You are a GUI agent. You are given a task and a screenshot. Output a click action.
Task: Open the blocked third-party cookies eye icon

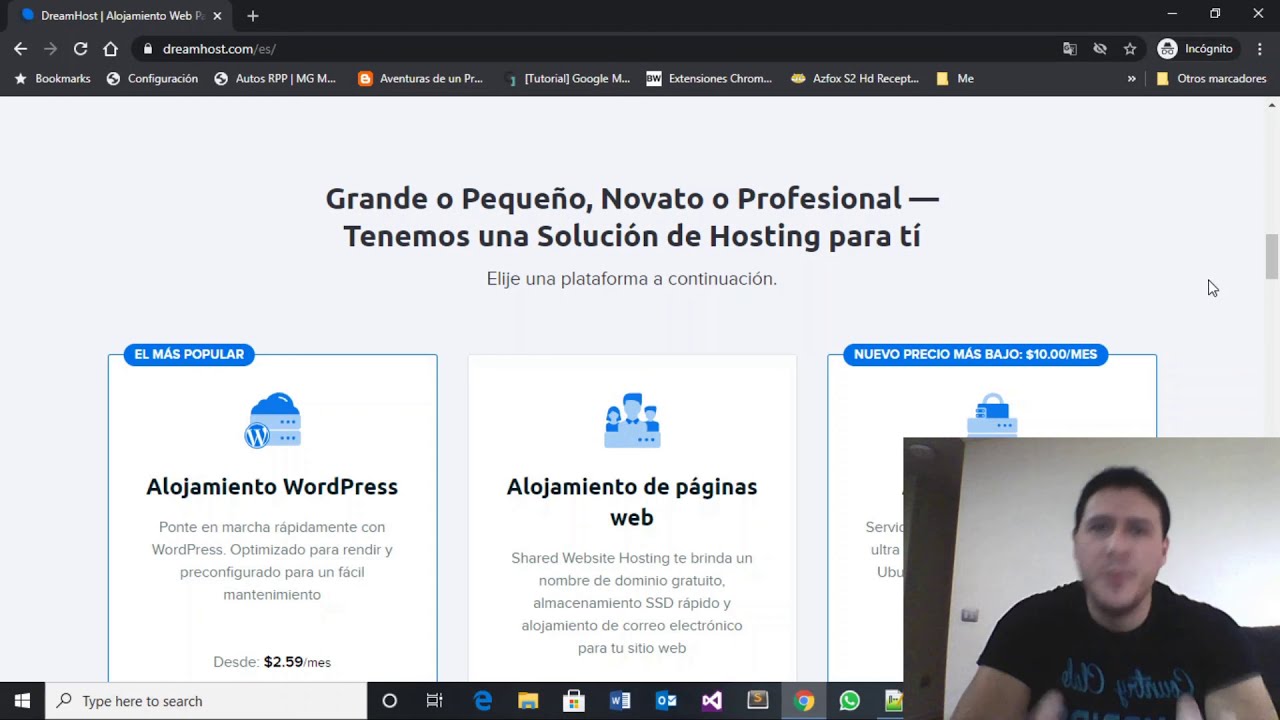pyautogui.click(x=1100, y=48)
